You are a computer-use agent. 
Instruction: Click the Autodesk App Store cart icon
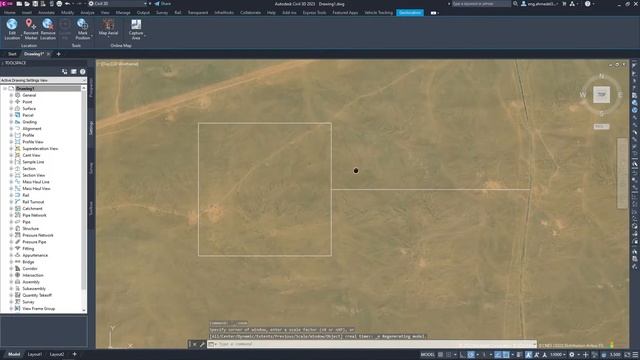click(564, 4)
